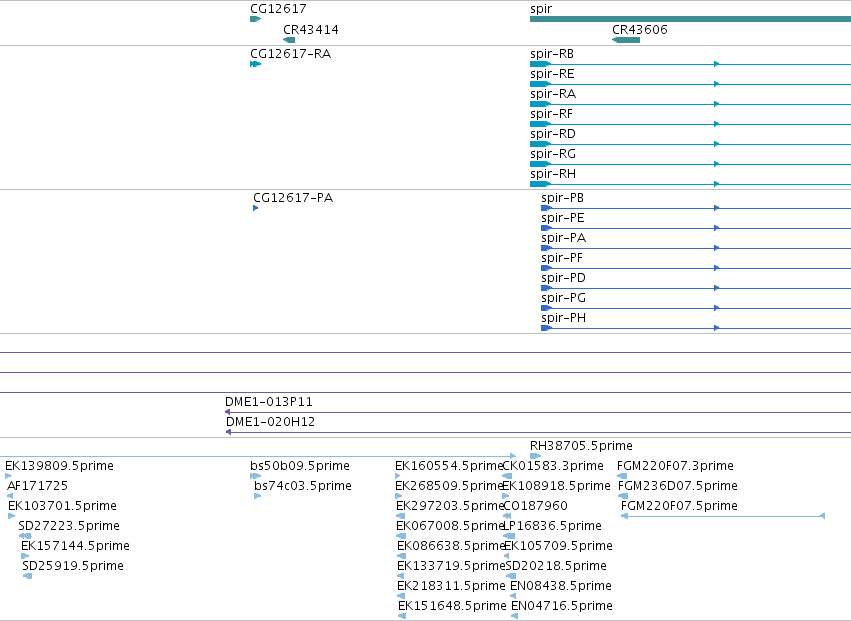
Task: Click the DME1-020H12 clone label
Action: click(x=270, y=422)
